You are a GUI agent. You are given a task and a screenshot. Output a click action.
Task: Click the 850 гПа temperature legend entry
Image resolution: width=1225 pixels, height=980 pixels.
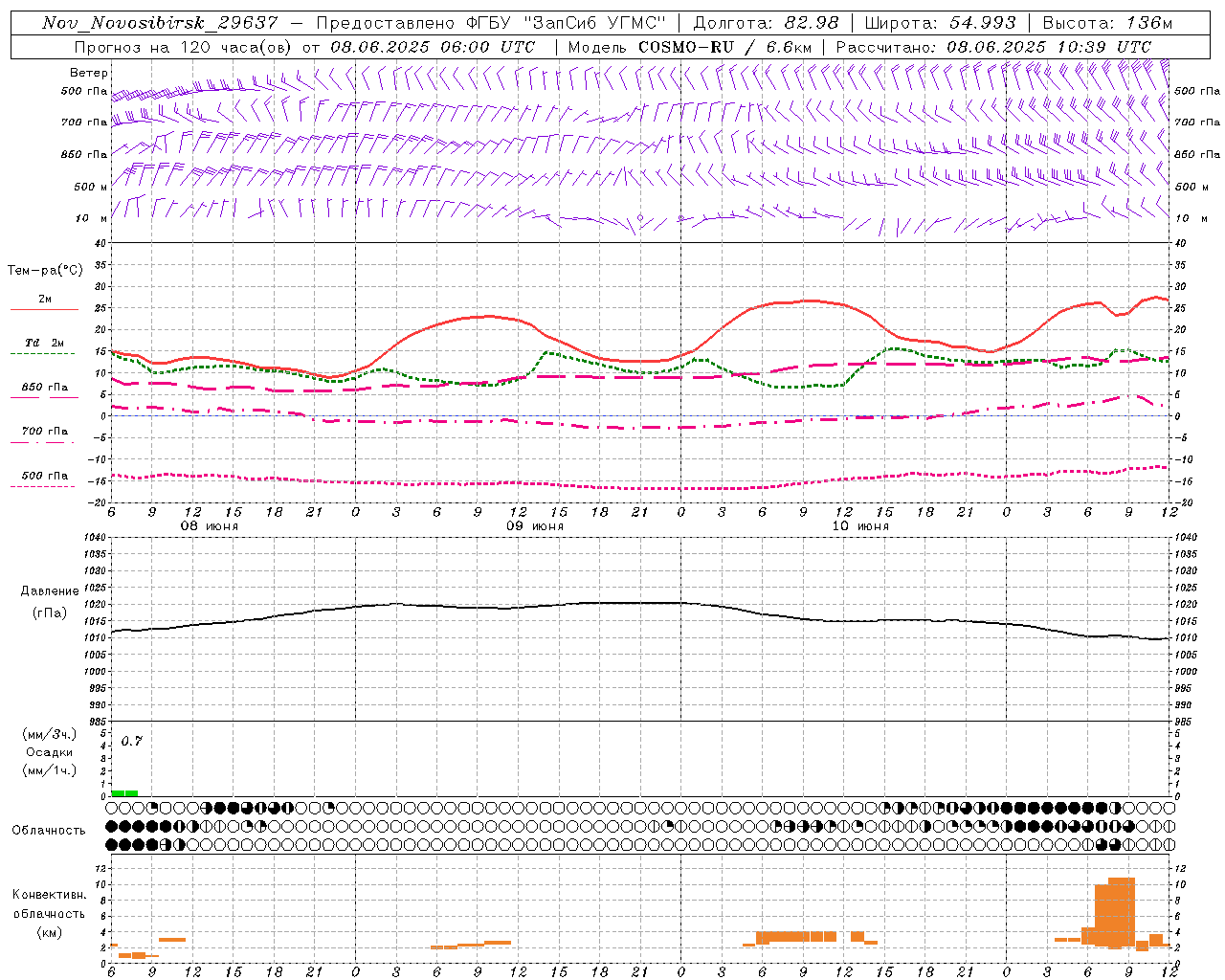45,388
